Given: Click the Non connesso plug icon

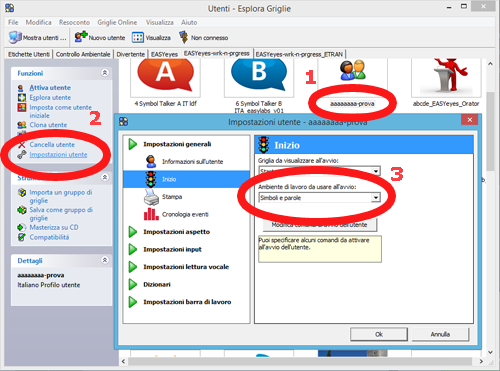Looking at the screenshot, I should (183, 37).
